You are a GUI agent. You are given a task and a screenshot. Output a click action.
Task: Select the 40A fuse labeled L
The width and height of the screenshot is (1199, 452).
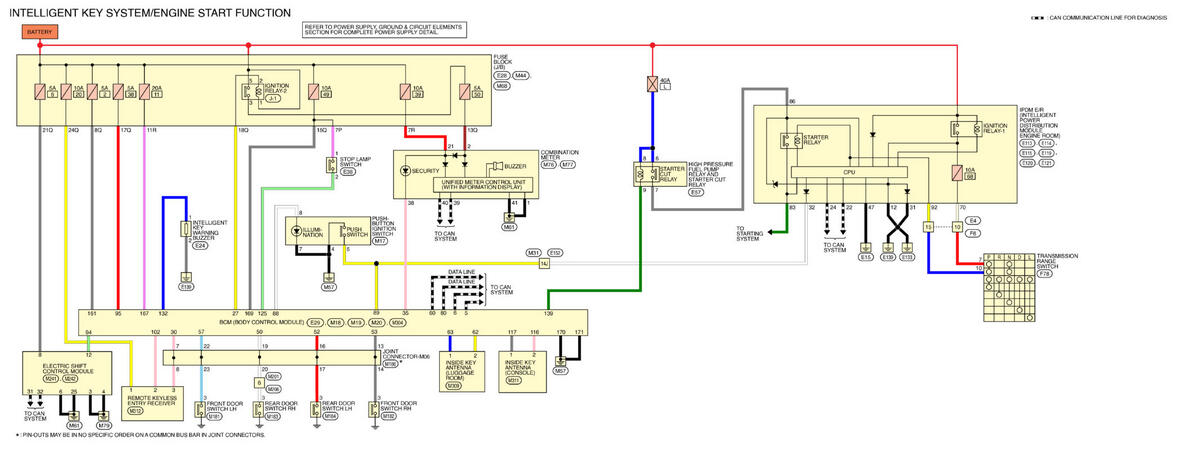point(652,86)
